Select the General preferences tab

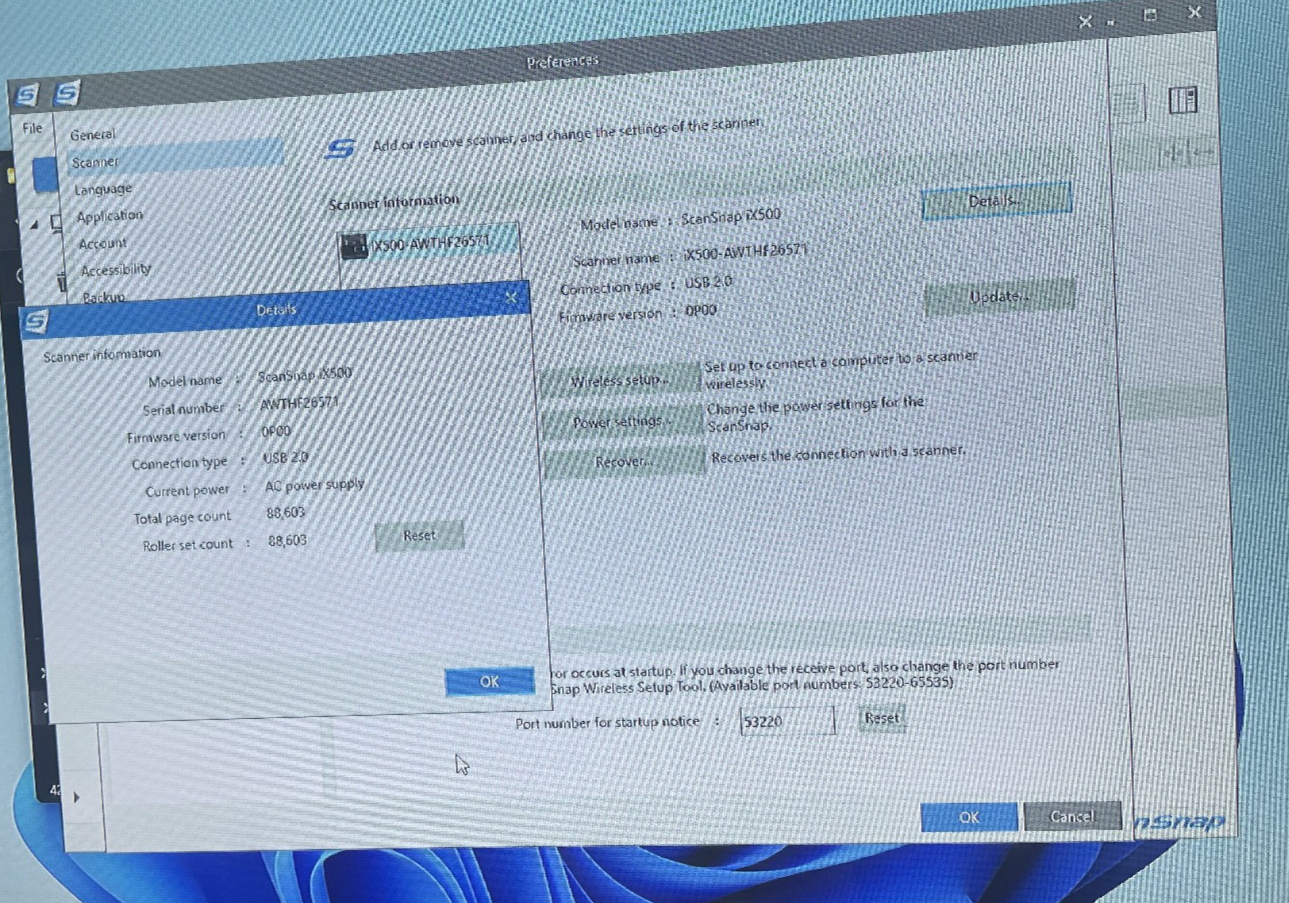93,135
